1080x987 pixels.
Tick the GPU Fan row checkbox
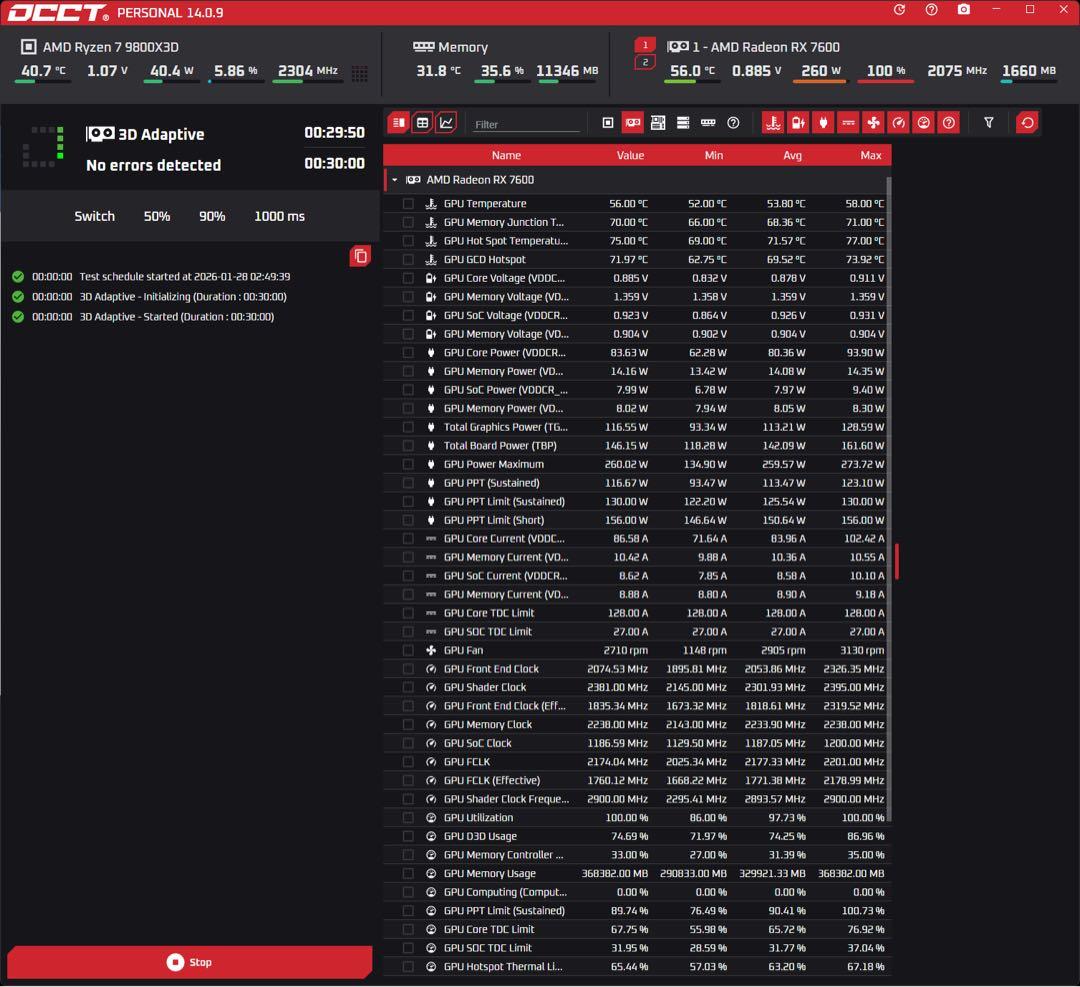[x=408, y=650]
